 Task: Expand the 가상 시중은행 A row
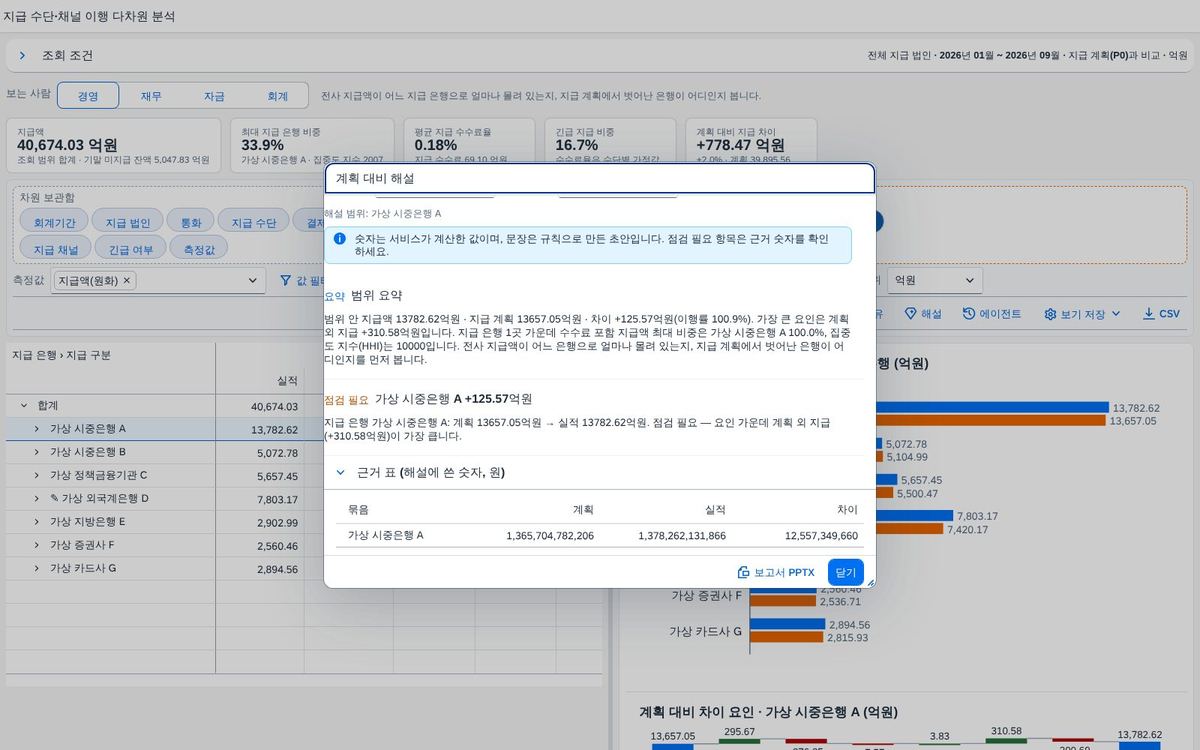pyautogui.click(x=37, y=429)
